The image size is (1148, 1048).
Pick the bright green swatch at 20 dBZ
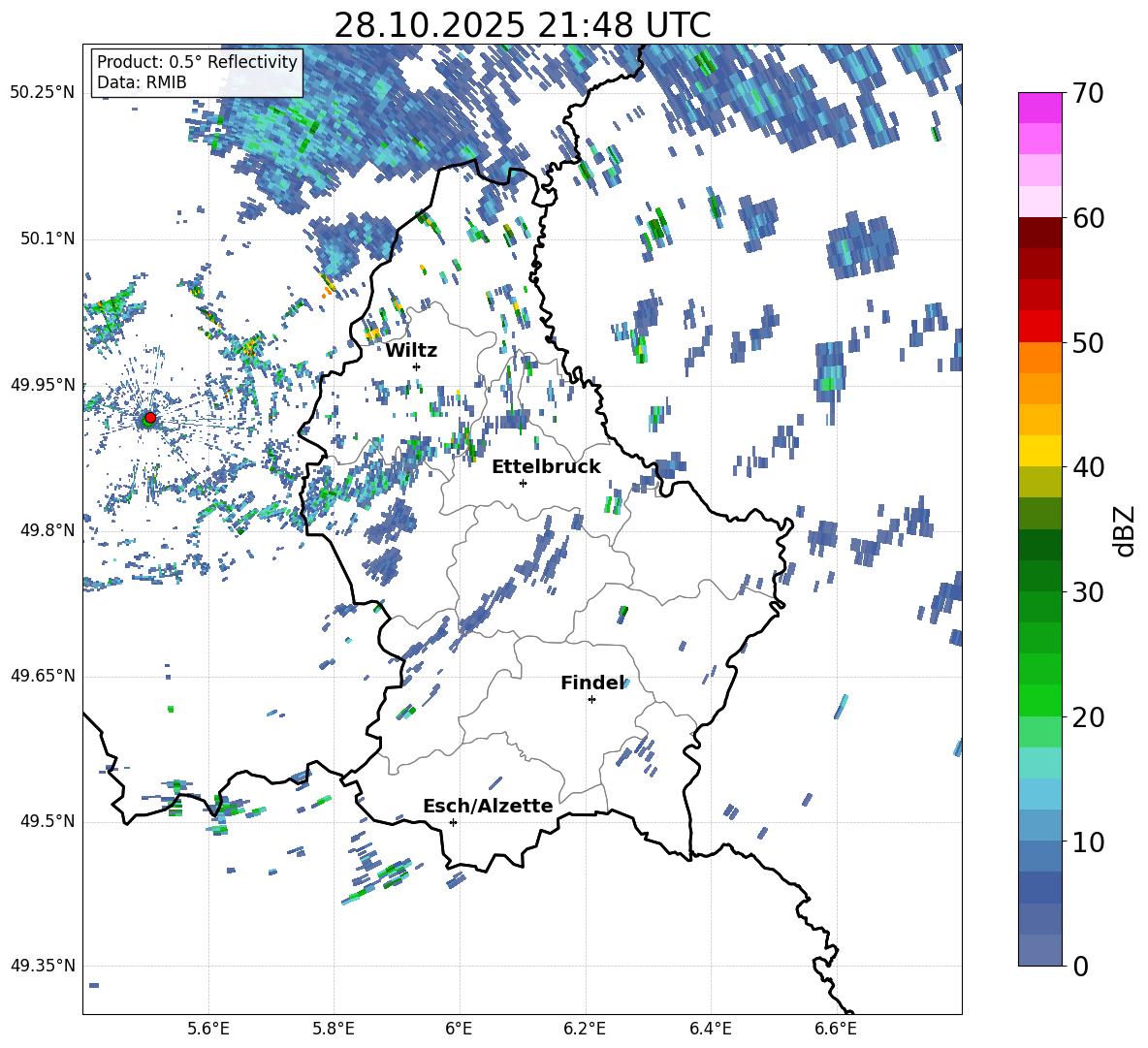pyautogui.click(x=1039, y=700)
